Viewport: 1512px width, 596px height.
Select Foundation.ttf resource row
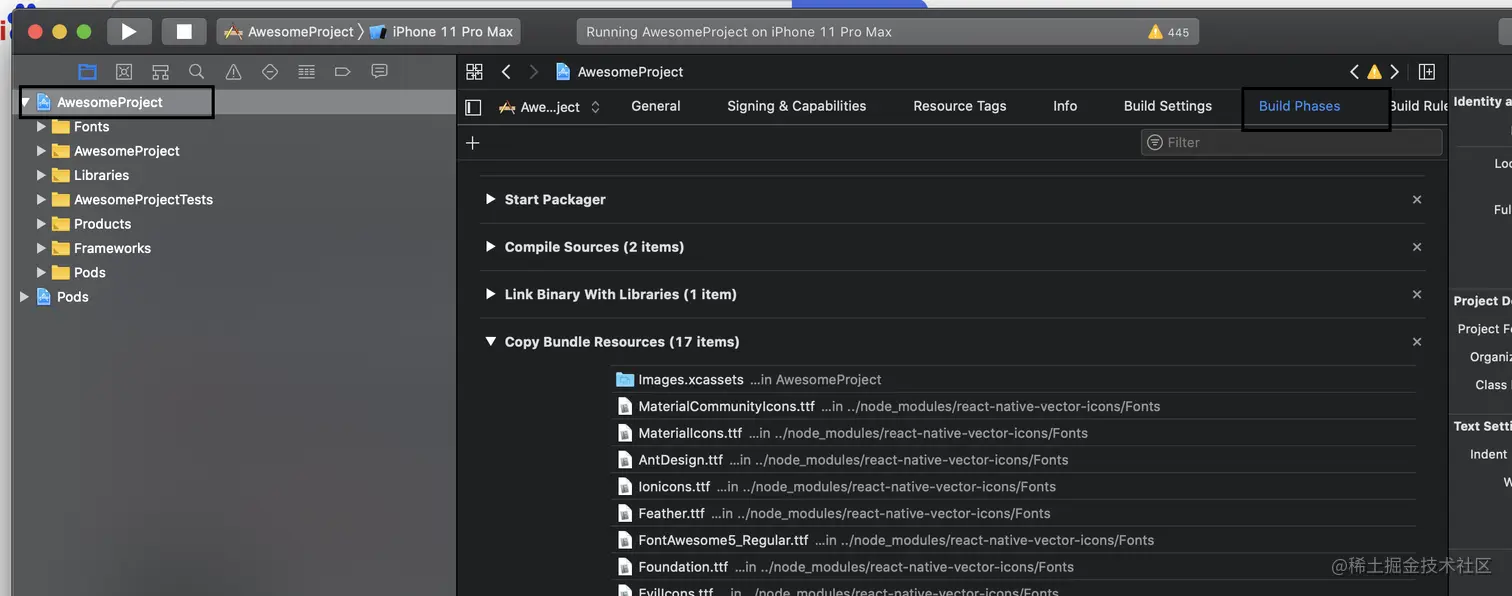click(1014, 567)
